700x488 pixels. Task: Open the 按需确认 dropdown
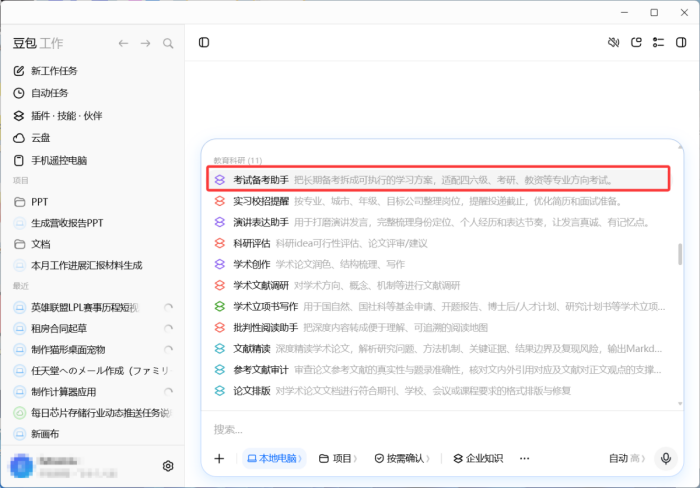pyautogui.click(x=402, y=459)
